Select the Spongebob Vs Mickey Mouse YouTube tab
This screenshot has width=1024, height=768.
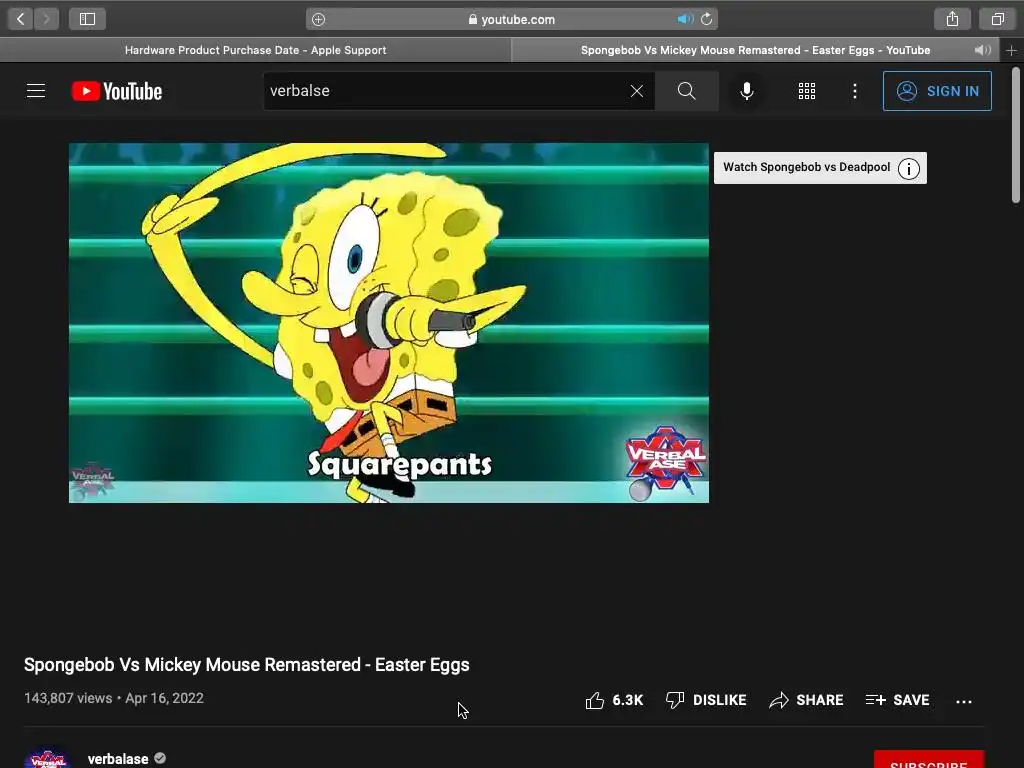[755, 50]
